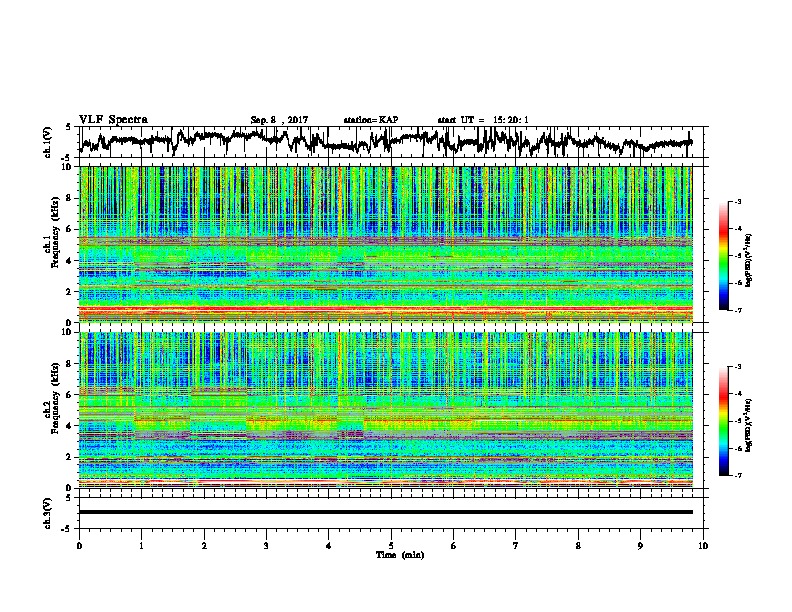Click the "-3" label on ch.1 color bar
Screen dimensions: 792x612
click(x=738, y=201)
